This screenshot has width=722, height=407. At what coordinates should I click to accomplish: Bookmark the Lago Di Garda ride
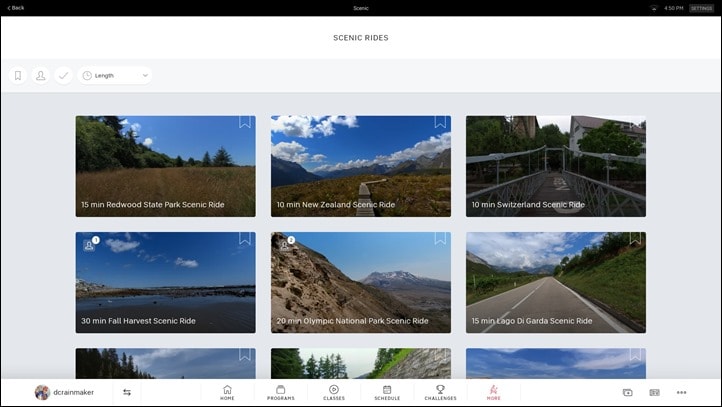tap(635, 238)
